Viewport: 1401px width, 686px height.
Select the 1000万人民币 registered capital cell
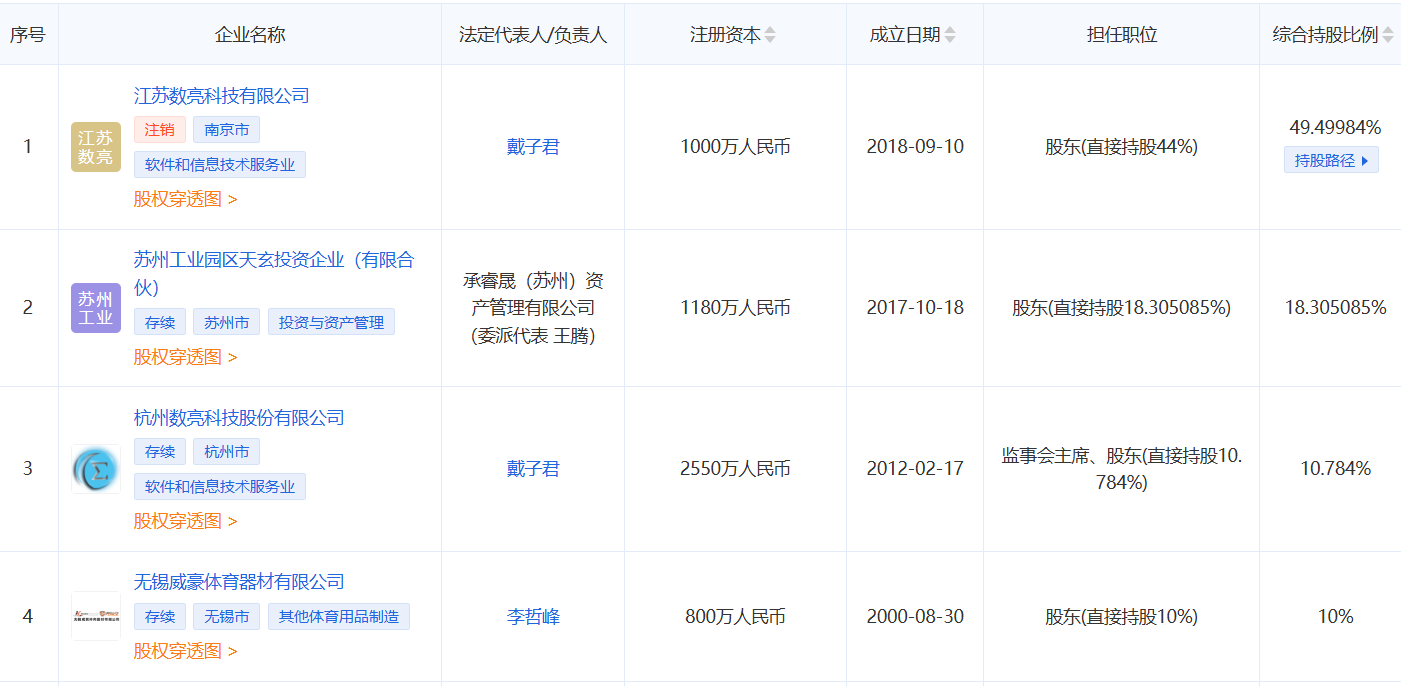(x=735, y=147)
